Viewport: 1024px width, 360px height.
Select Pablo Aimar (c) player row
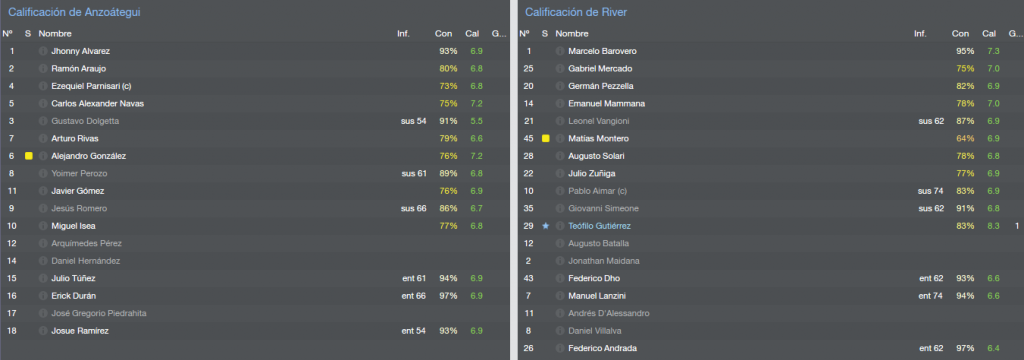click(771, 191)
